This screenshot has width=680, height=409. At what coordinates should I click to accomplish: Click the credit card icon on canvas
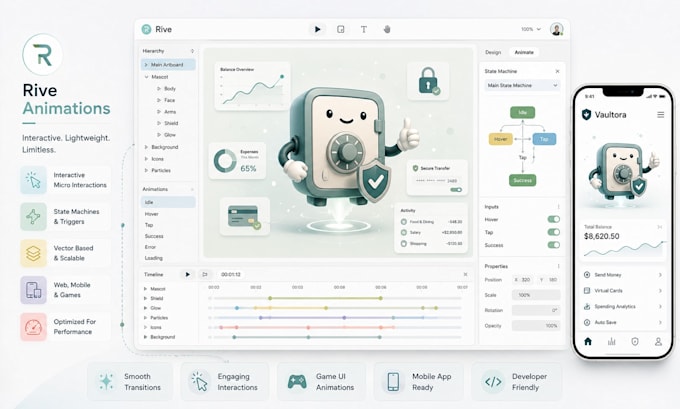point(244,217)
